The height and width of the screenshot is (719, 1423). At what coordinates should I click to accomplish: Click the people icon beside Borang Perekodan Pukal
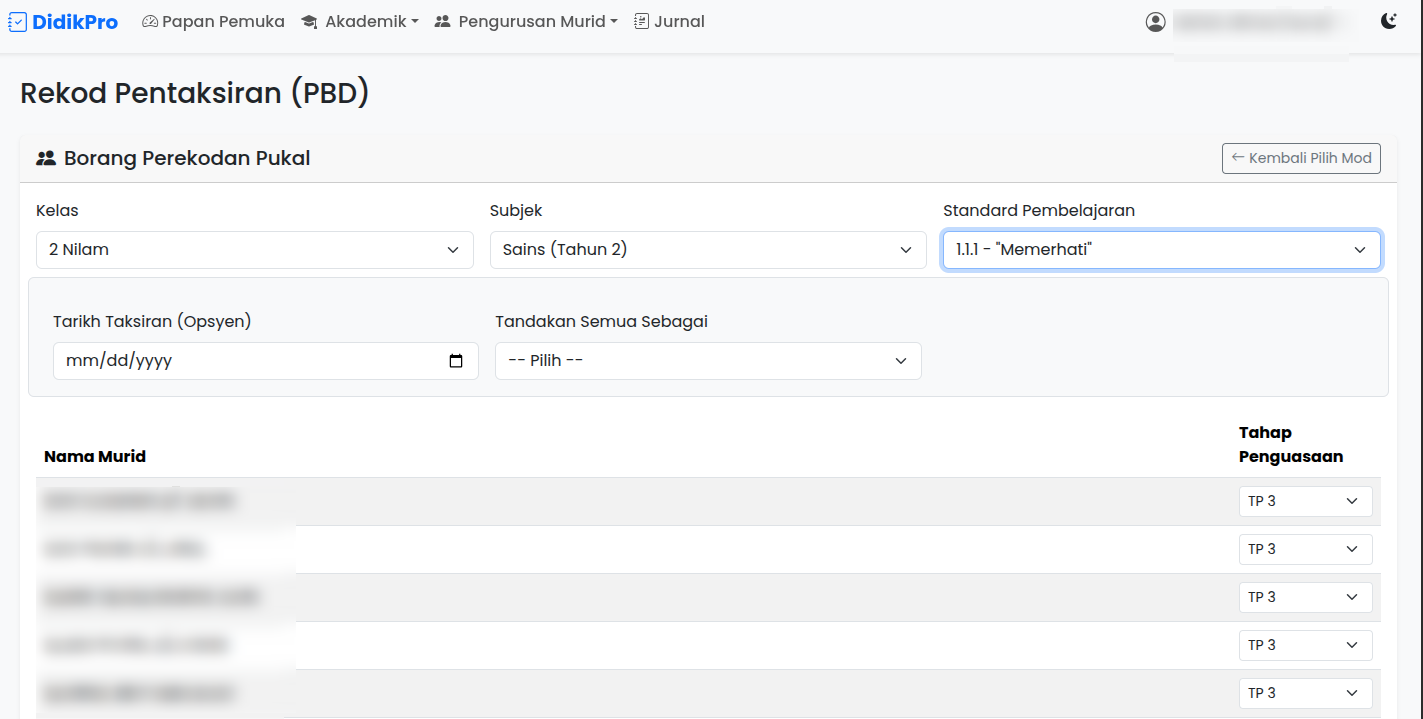46,157
